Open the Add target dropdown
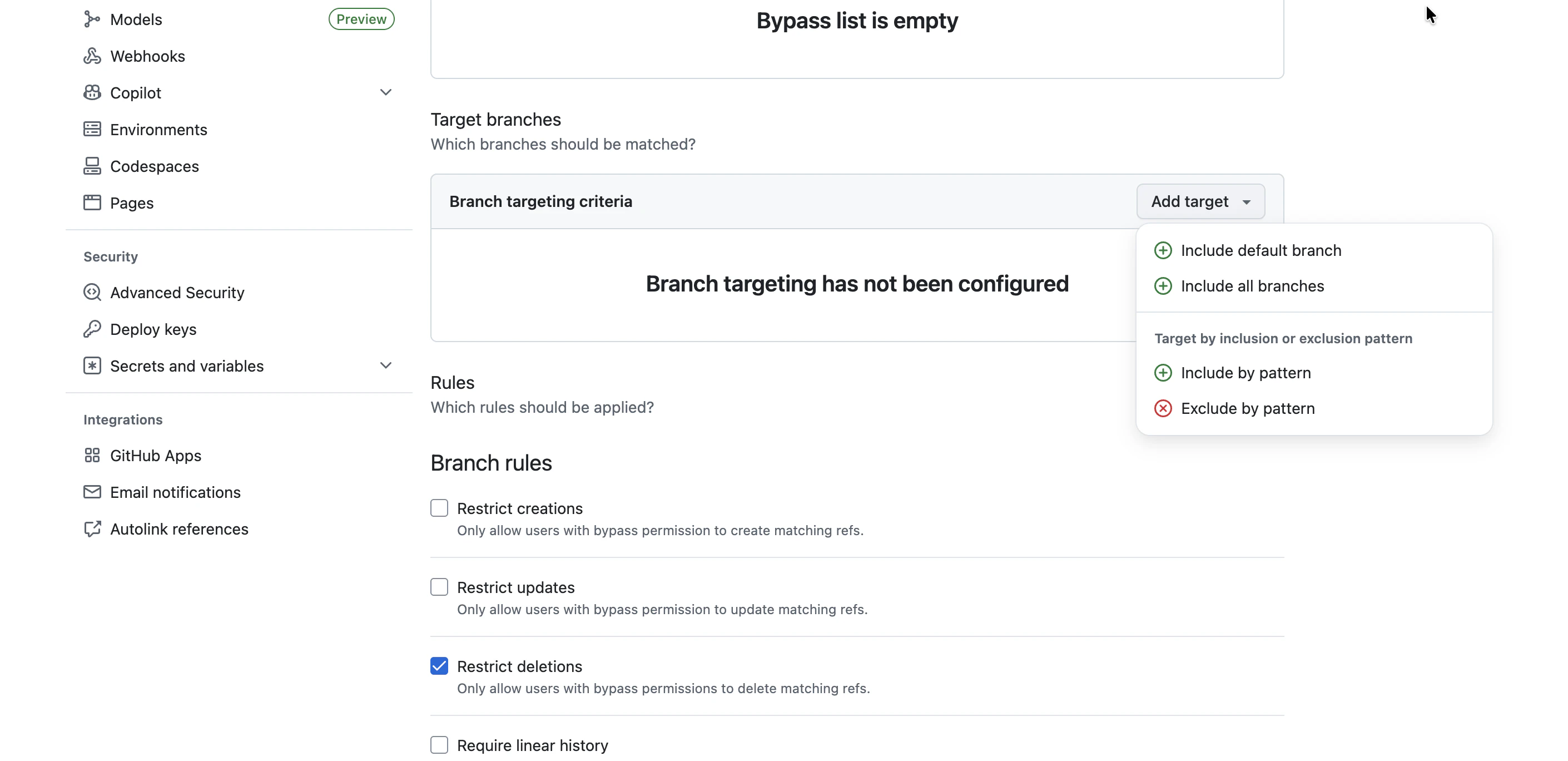The width and height of the screenshot is (1568, 761). click(x=1200, y=201)
